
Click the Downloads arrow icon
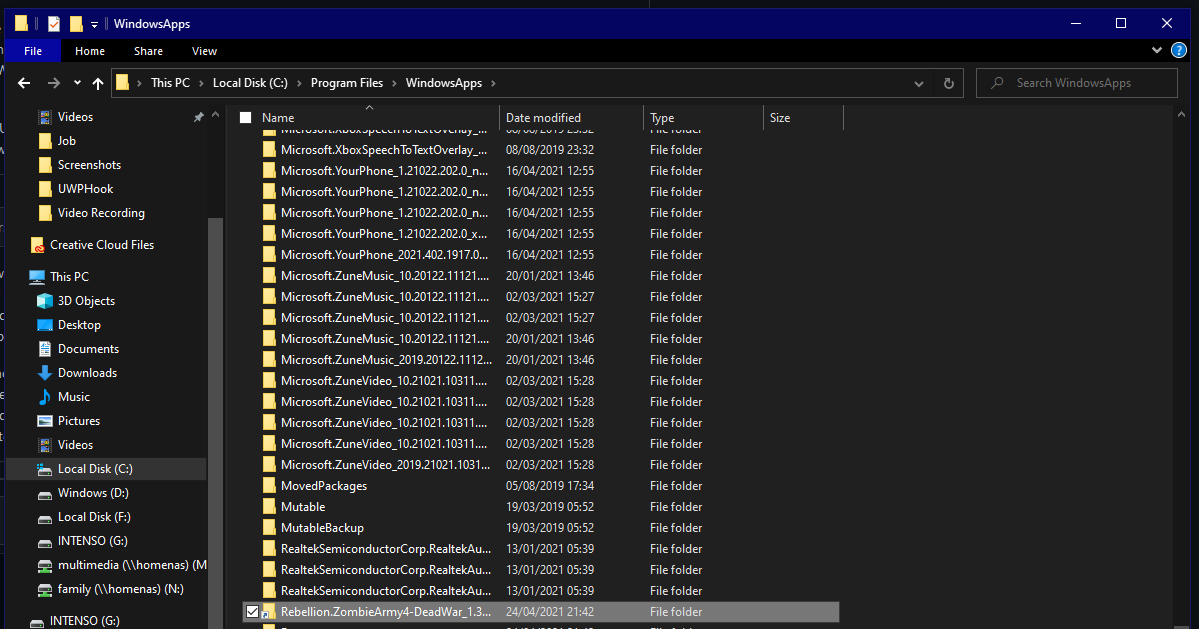[x=45, y=373]
